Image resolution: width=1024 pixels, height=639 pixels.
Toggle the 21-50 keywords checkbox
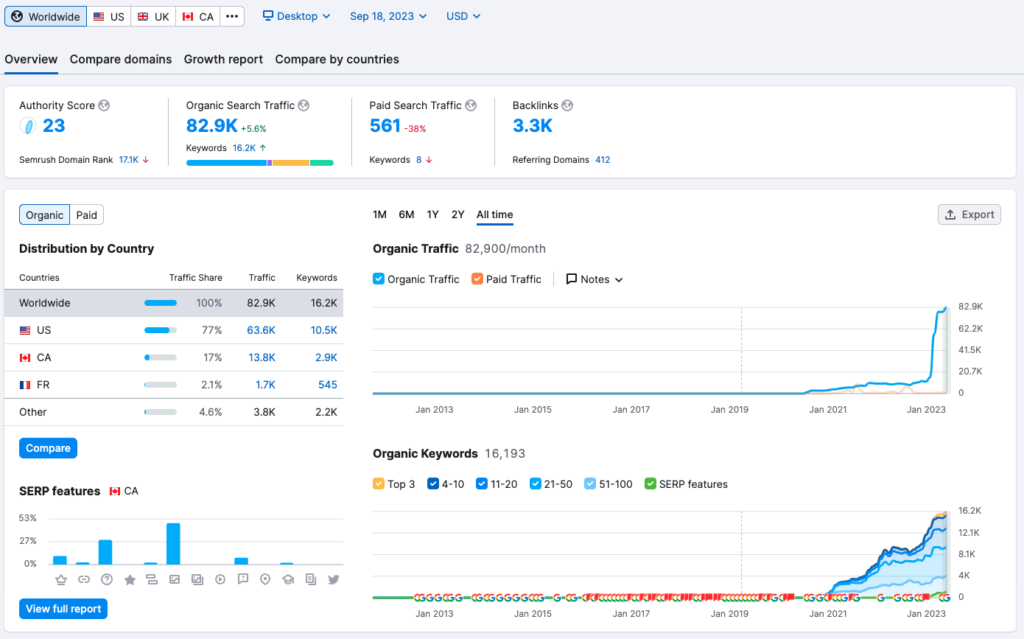pos(535,484)
